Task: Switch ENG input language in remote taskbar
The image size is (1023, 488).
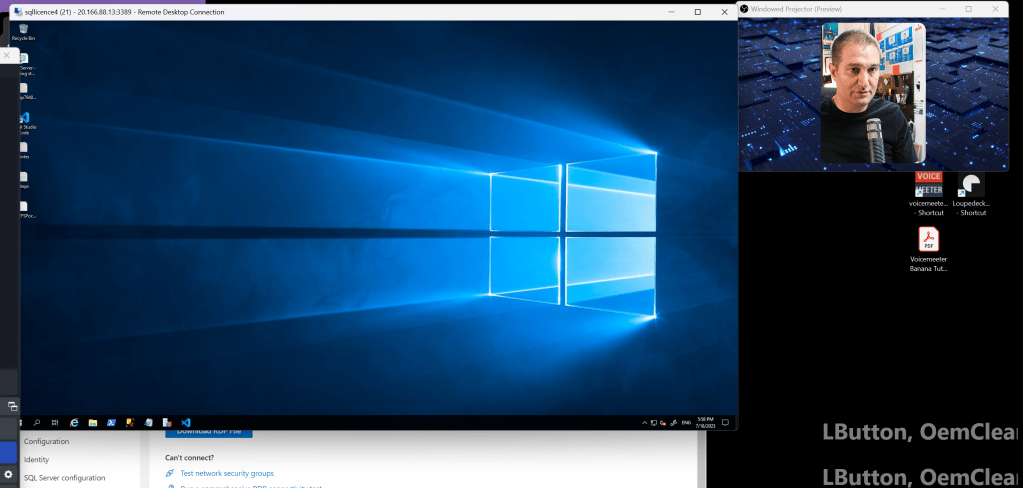Action: pos(686,423)
